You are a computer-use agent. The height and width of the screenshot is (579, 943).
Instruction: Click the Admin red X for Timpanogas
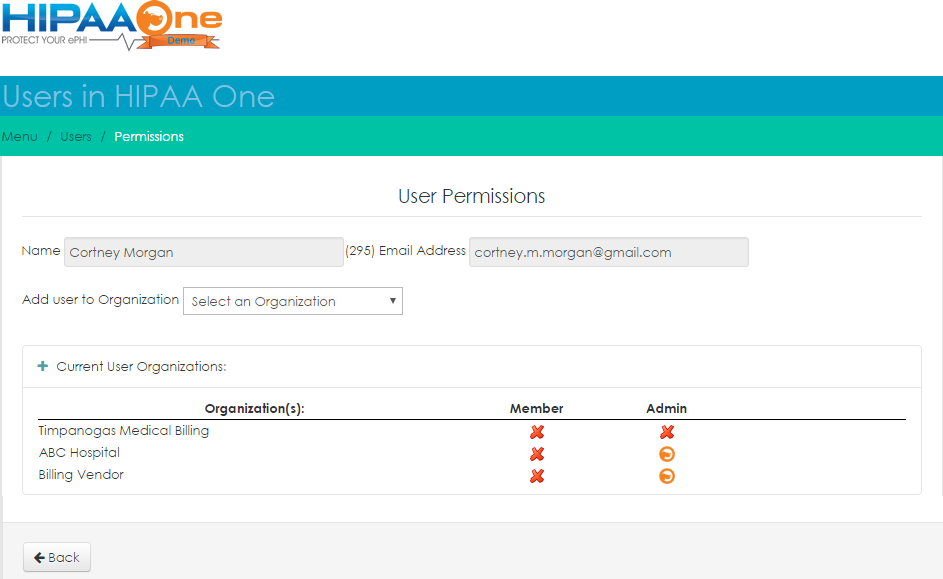(x=667, y=432)
